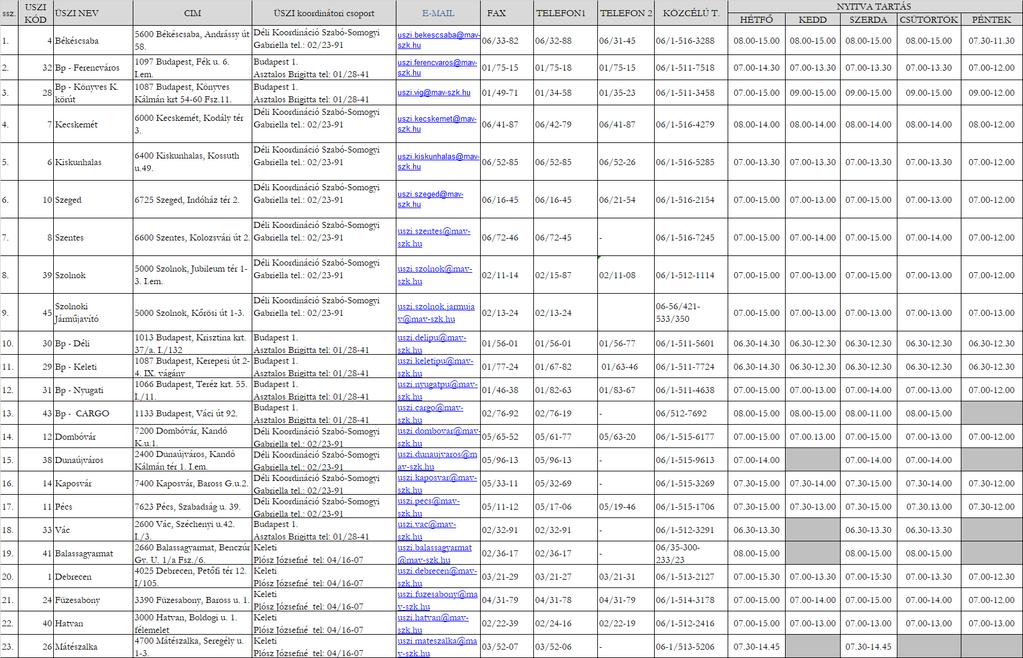This screenshot has height=658, width=1023.
Task: Open the uszi.pecs email link
Action: 429,507
